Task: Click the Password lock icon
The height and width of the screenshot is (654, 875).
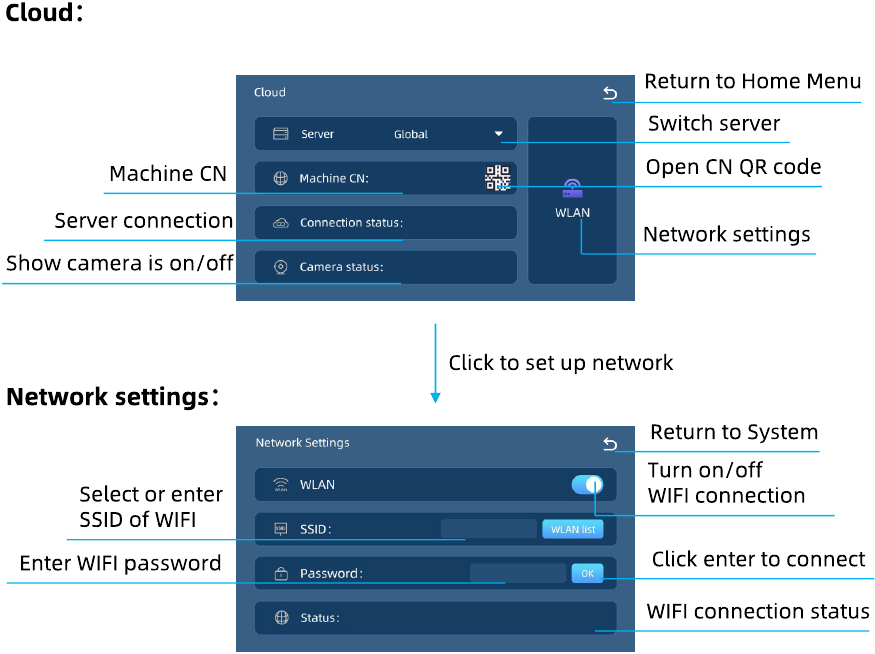Action: click(x=281, y=574)
